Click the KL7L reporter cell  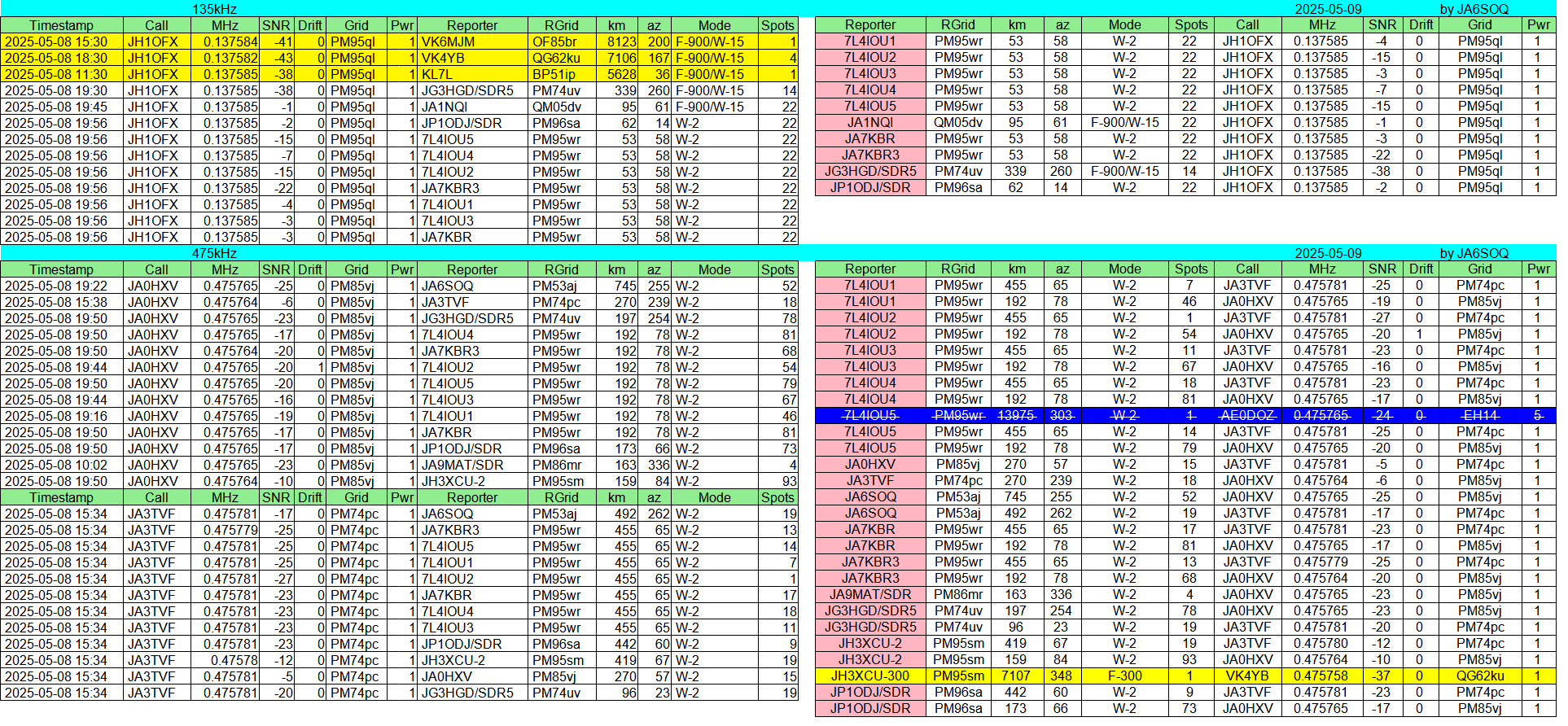point(472,74)
